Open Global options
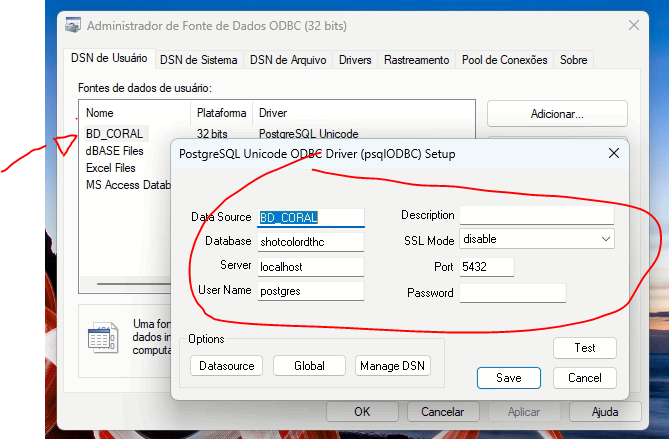The image size is (669, 439). click(x=309, y=366)
